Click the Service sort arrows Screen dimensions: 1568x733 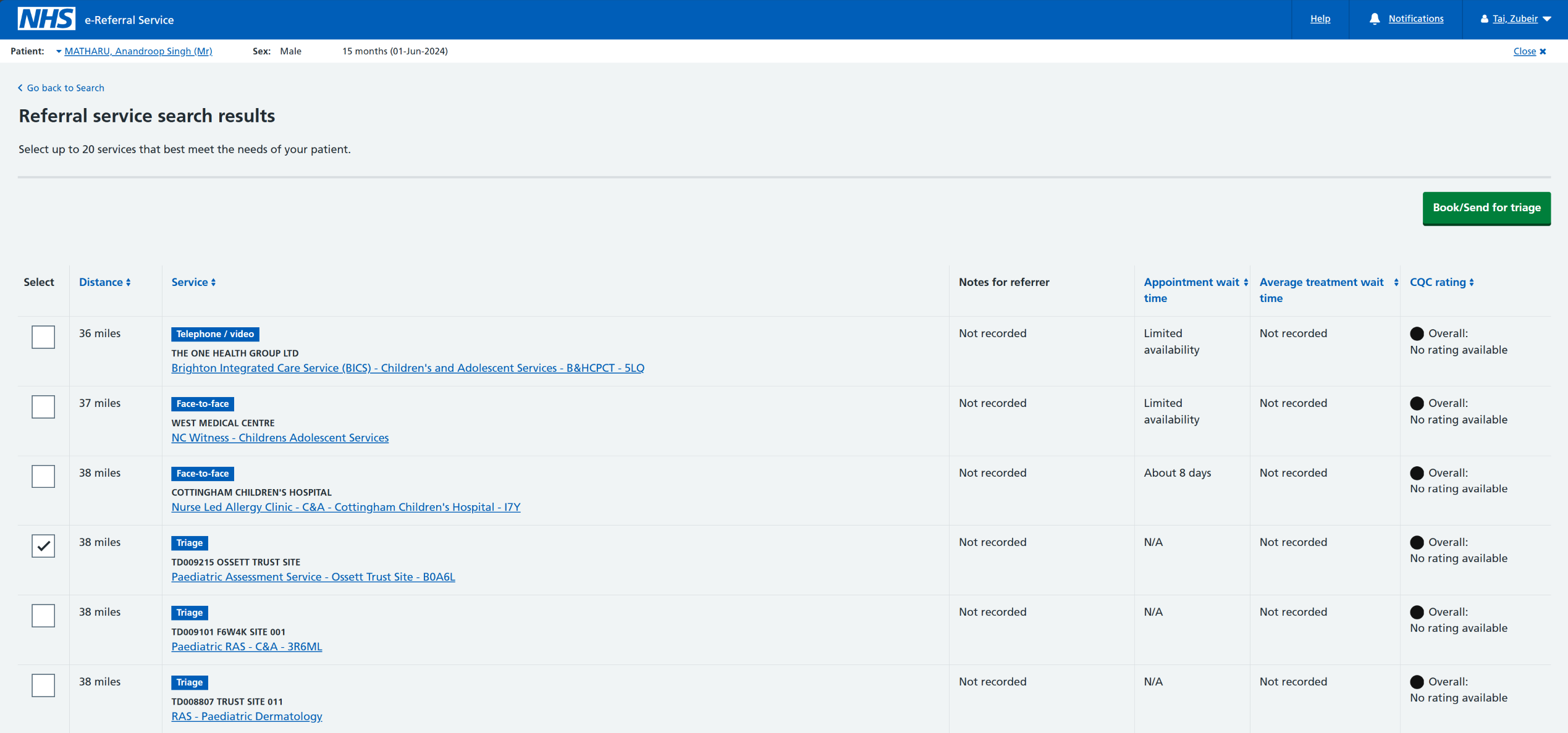214,282
